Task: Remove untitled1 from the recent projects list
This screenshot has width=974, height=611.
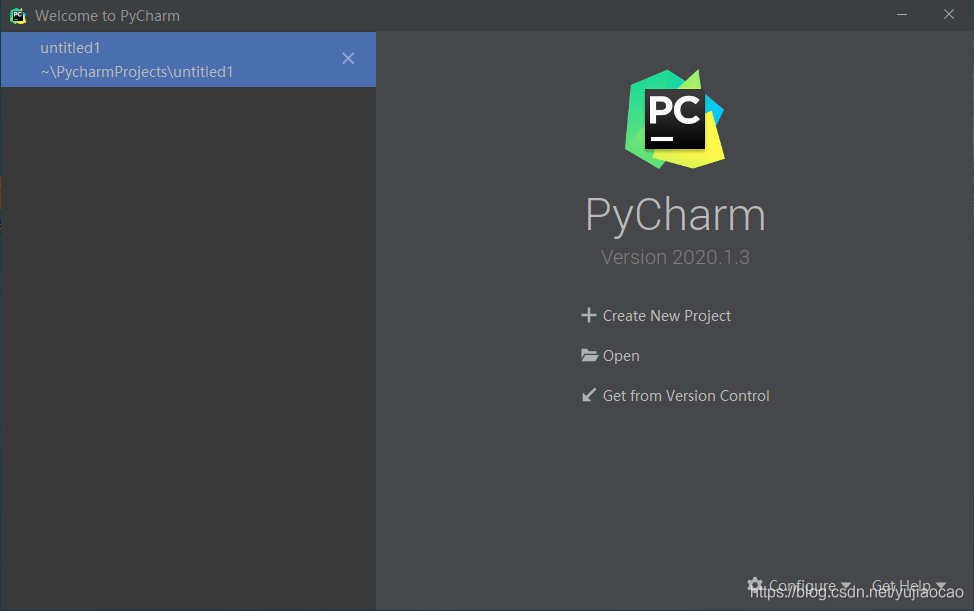Action: coord(348,58)
